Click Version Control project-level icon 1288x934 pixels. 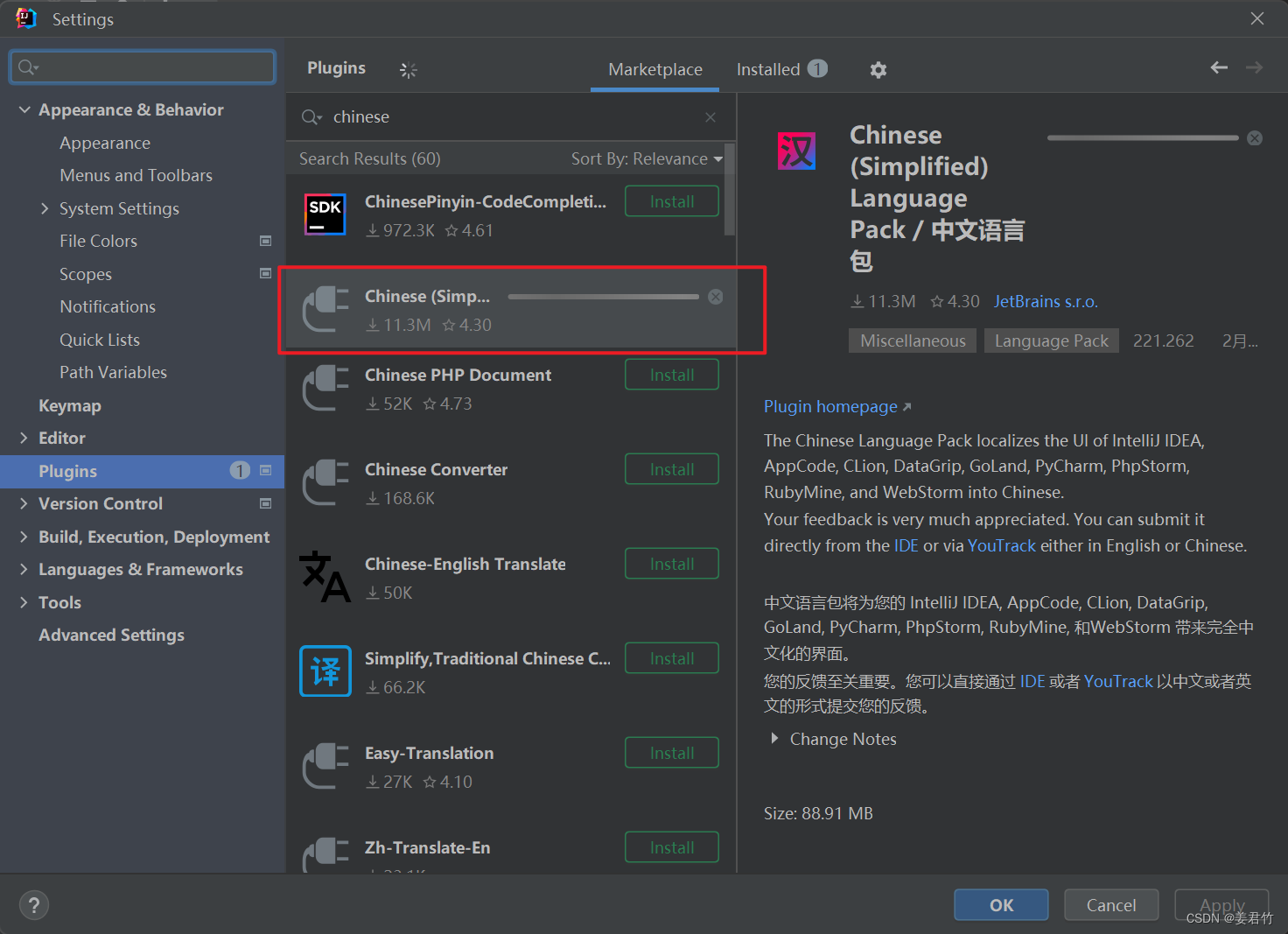tap(266, 503)
